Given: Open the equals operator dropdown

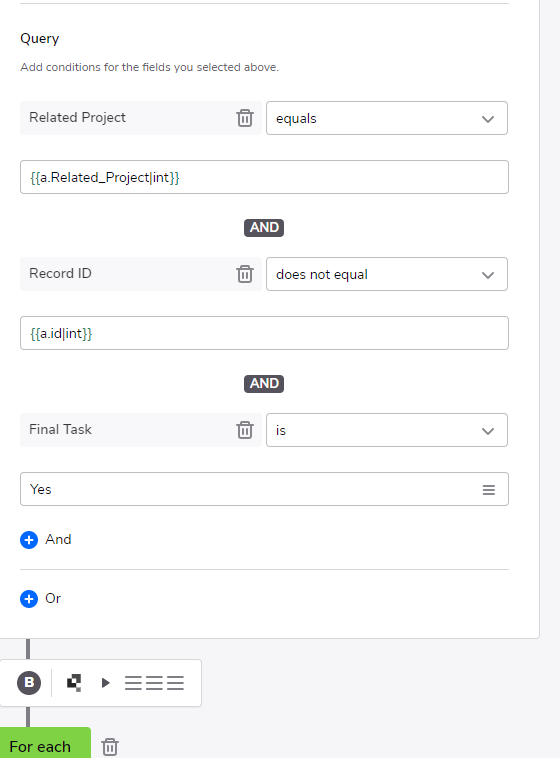Looking at the screenshot, I should click(x=387, y=118).
